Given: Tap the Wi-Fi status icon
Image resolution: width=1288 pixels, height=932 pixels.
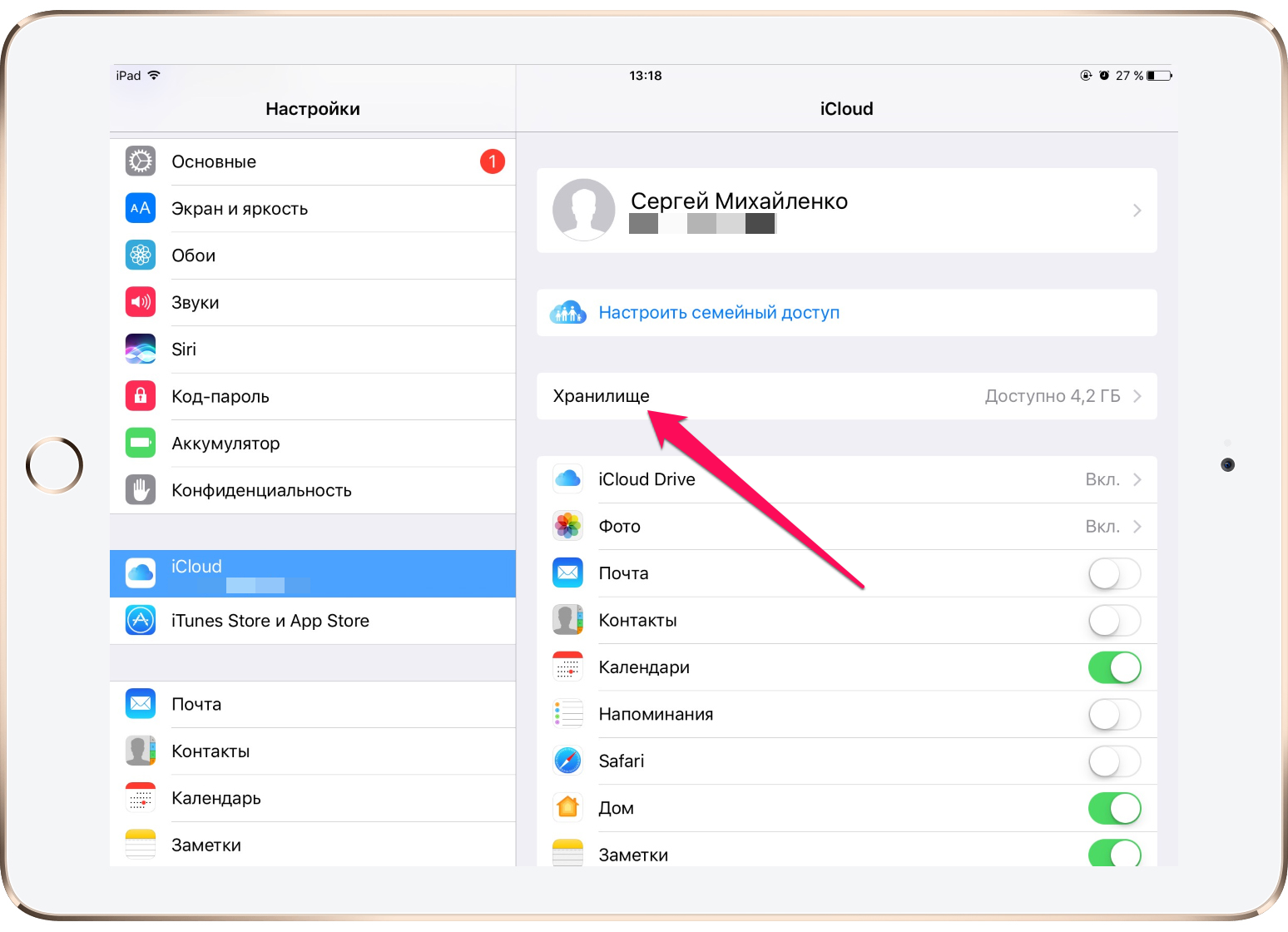Looking at the screenshot, I should click(154, 75).
